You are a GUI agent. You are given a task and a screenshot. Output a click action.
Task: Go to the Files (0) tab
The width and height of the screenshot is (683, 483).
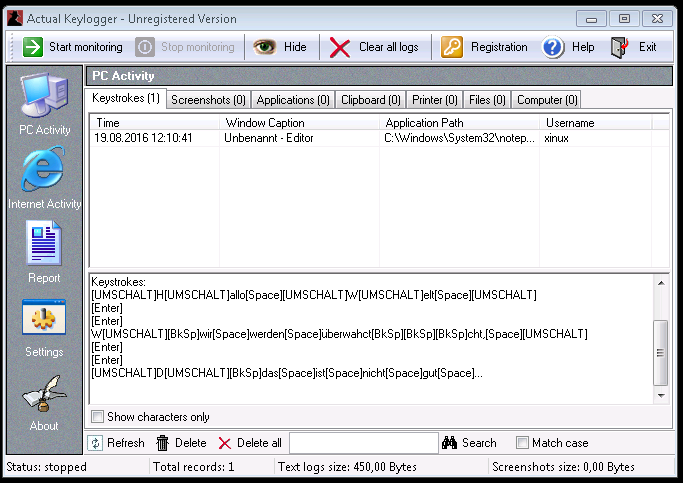(487, 100)
